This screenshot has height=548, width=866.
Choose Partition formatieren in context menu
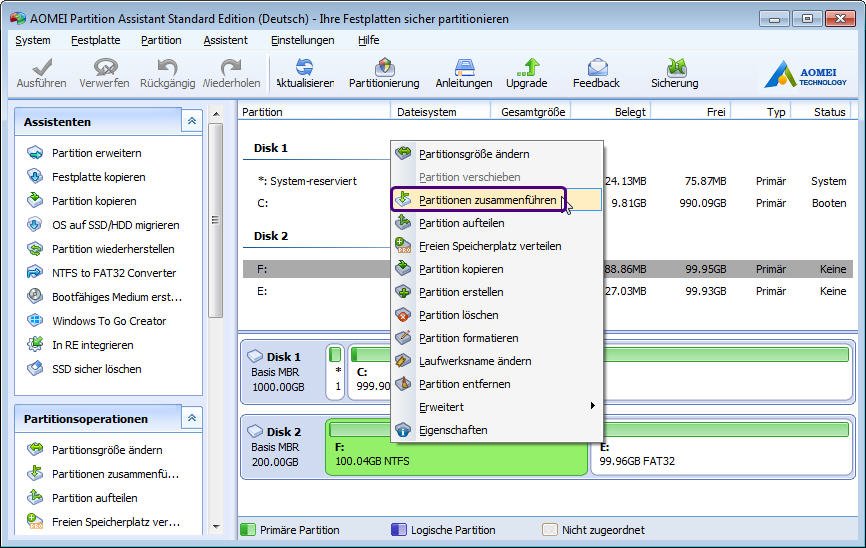click(x=497, y=338)
